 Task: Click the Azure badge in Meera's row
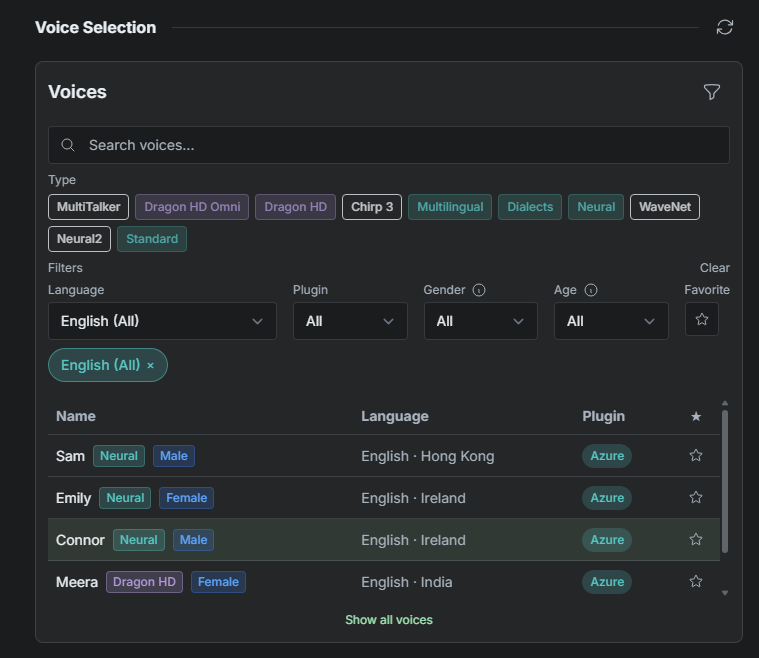pos(607,581)
